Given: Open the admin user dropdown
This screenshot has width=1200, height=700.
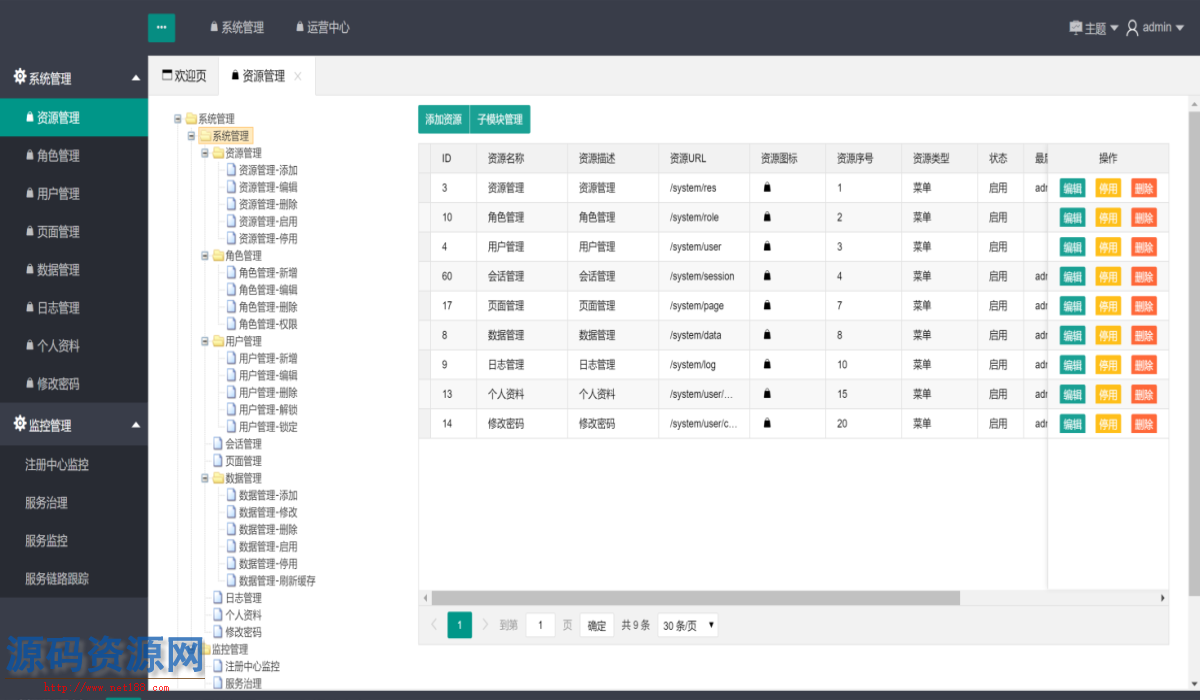Looking at the screenshot, I should click(x=1155, y=28).
